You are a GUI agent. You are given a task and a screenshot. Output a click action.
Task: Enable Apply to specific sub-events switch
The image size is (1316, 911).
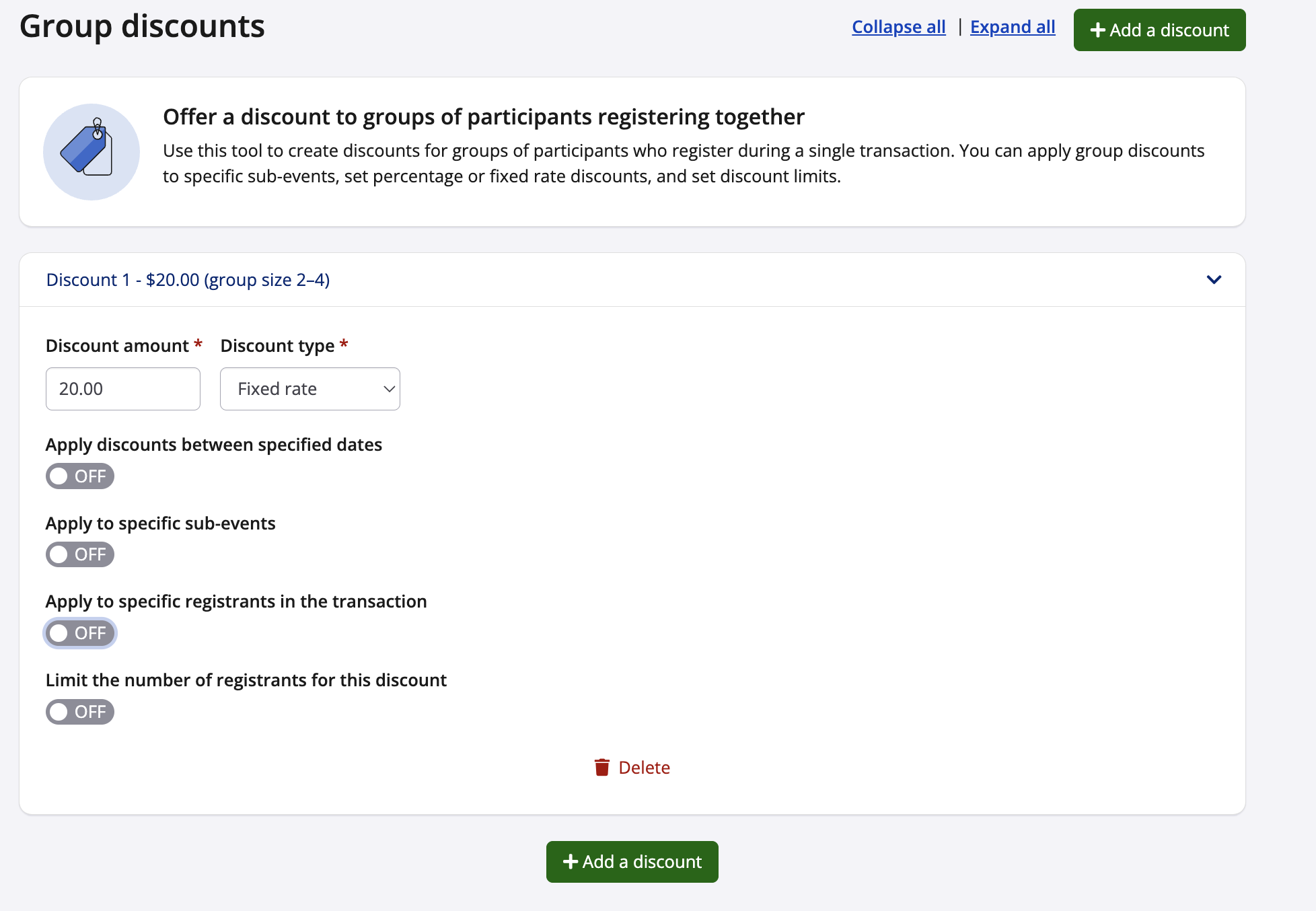80,554
